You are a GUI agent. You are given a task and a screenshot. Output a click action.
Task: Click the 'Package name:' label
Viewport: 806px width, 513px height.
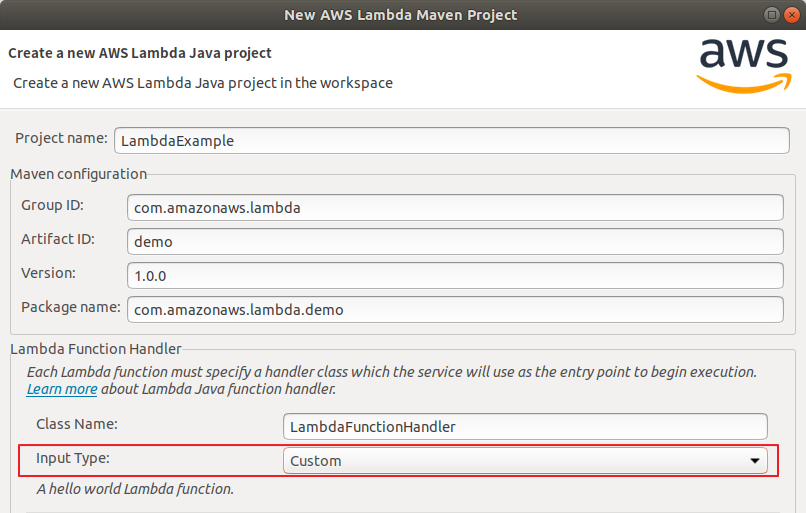click(71, 307)
